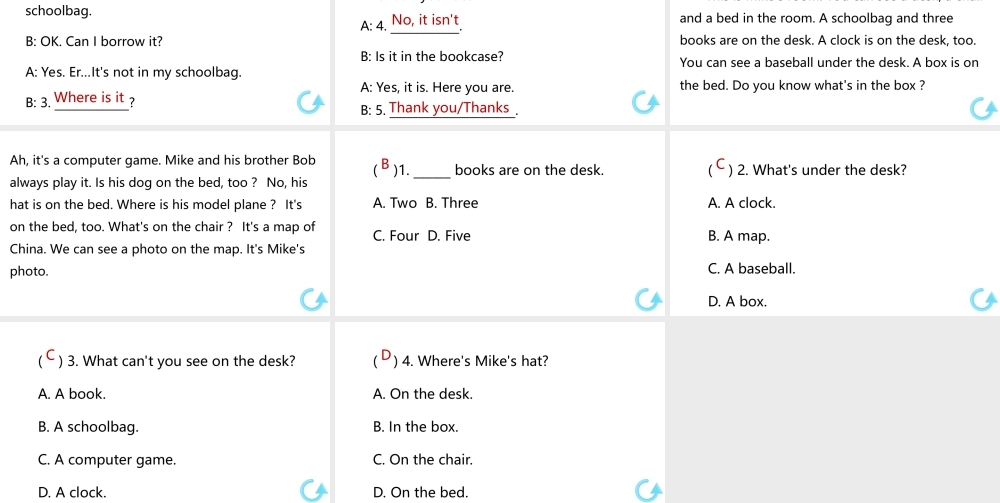1000x503 pixels.
Task: Click the "Thank you/Thanks" answer blank
Action: (x=449, y=108)
